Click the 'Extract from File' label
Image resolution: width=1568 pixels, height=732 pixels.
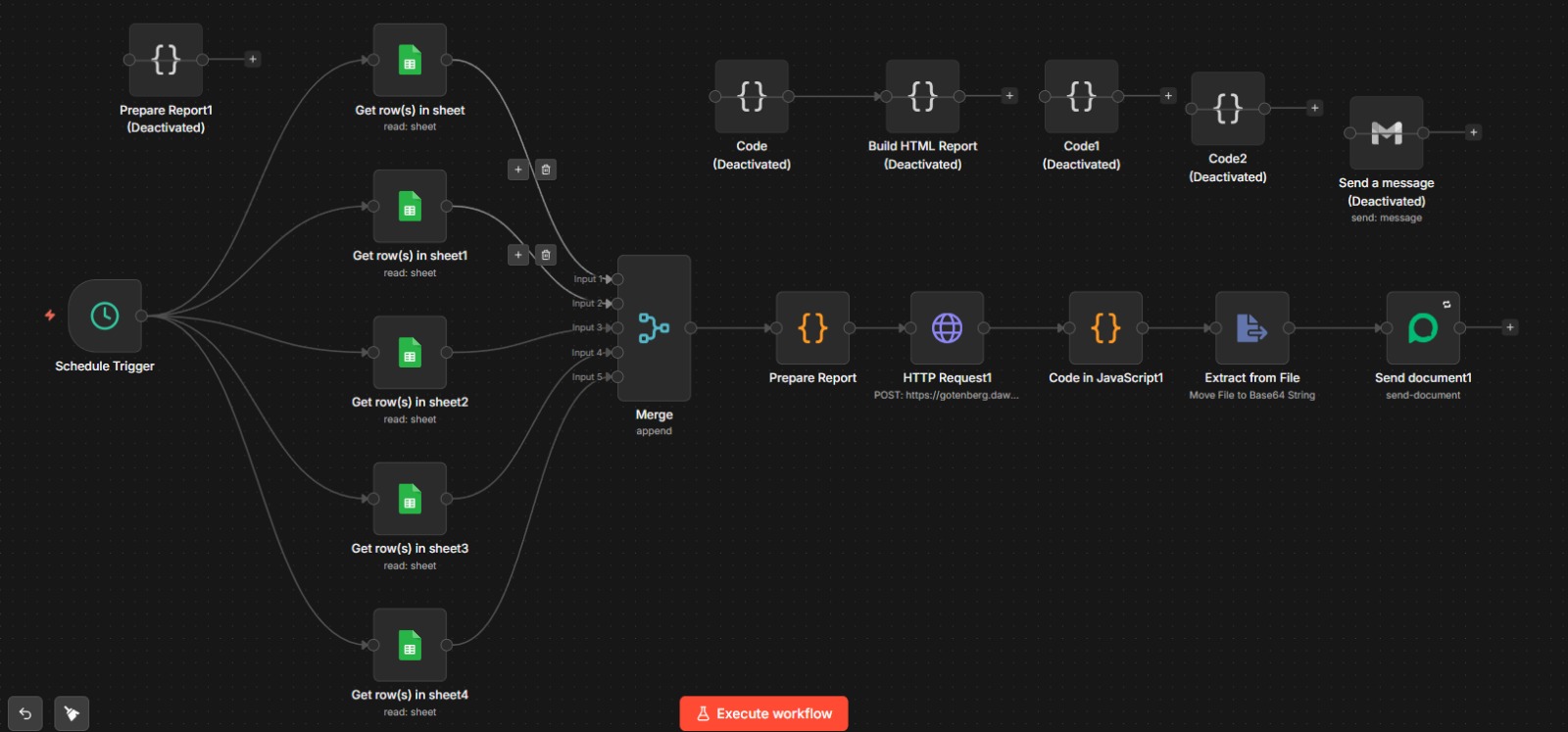[x=1252, y=377]
